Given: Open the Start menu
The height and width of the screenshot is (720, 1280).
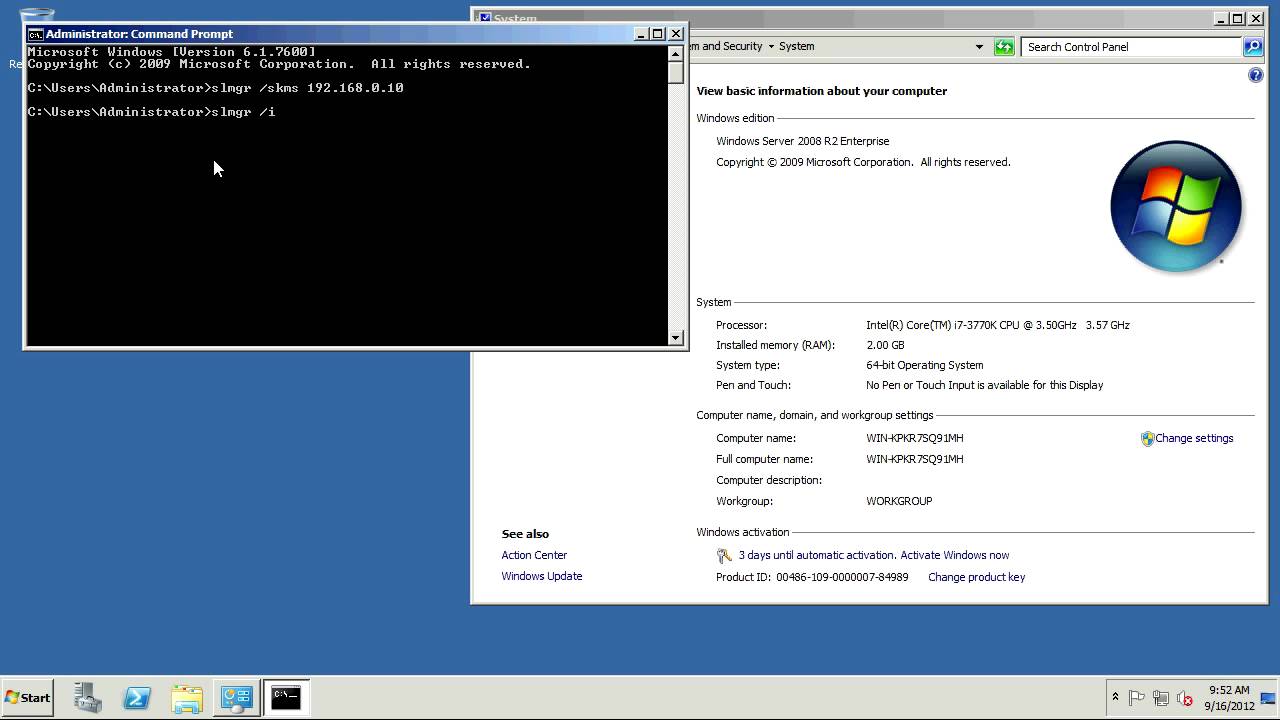Looking at the screenshot, I should point(27,698).
